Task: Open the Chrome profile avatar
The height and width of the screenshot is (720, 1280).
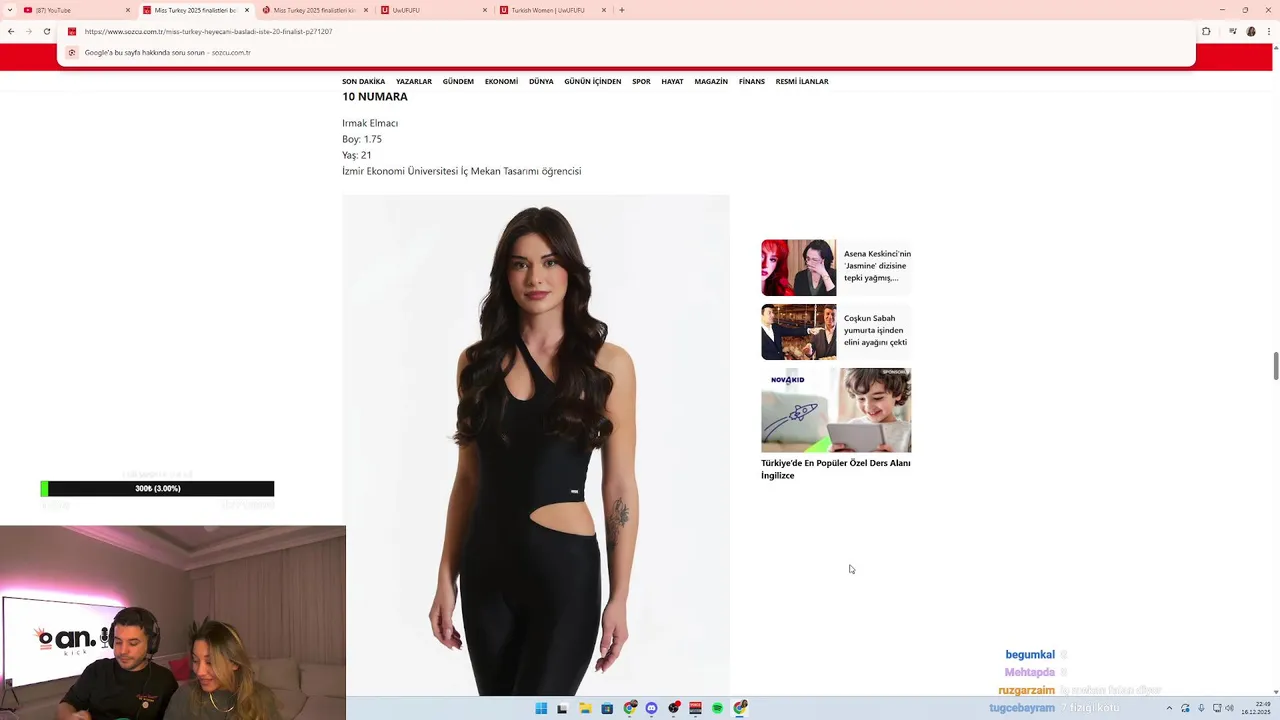Action: coord(1250,31)
